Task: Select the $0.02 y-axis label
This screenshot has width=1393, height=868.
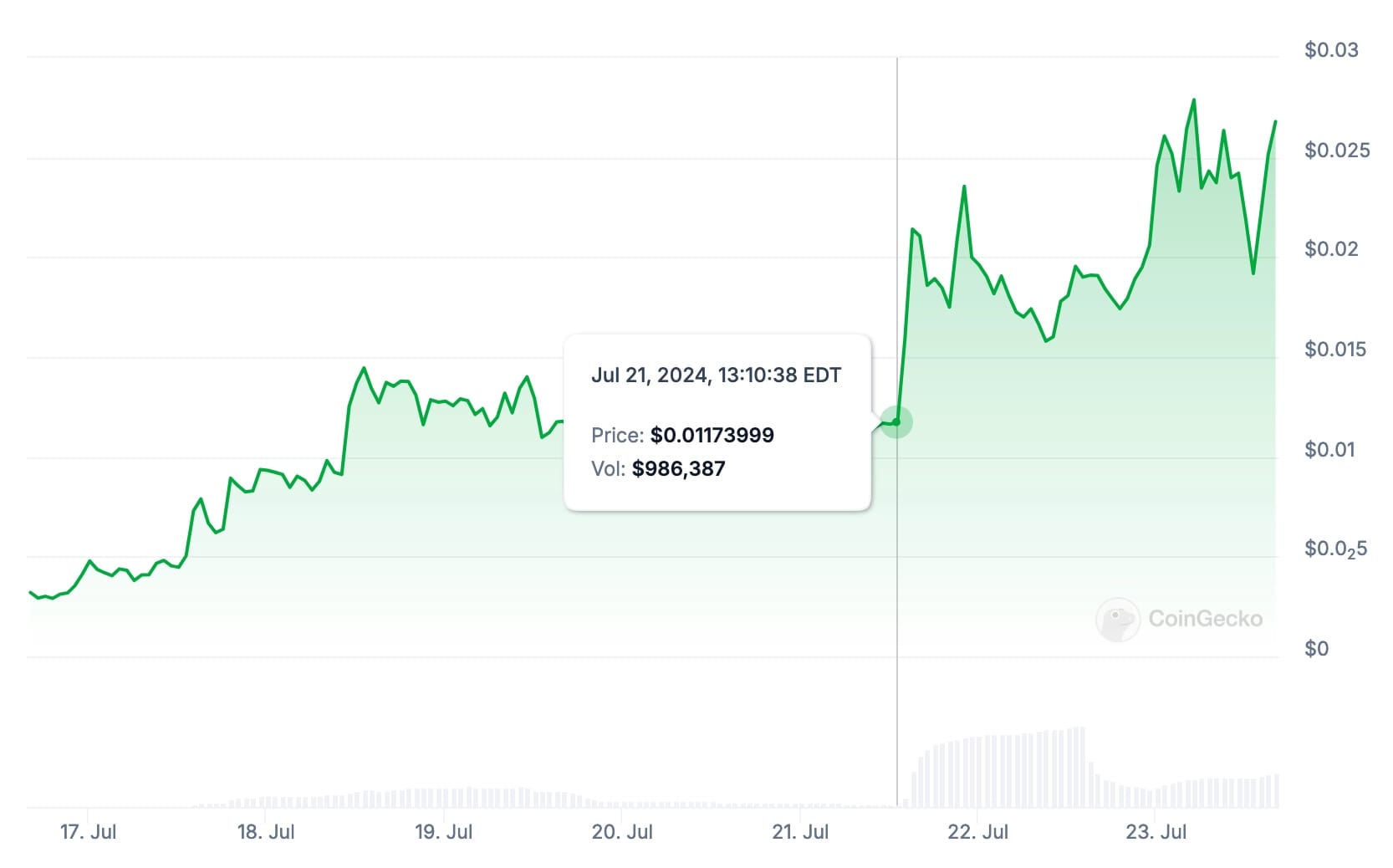Action: pos(1331,249)
